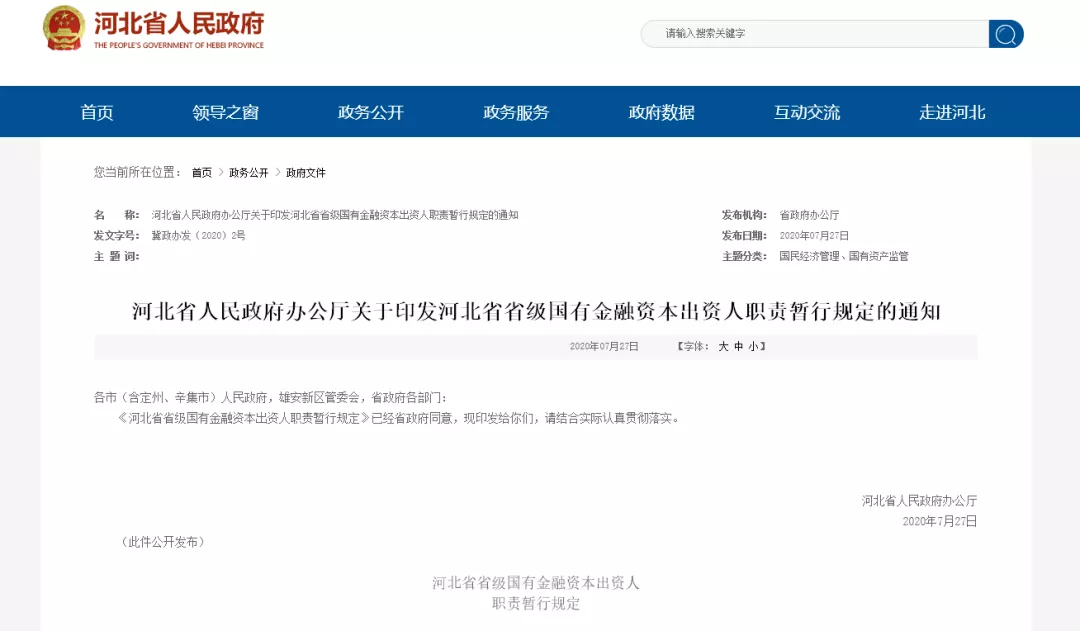The width and height of the screenshot is (1080, 631).
Task: Select 政务服务 in the navigation bar
Action: pyautogui.click(x=516, y=112)
